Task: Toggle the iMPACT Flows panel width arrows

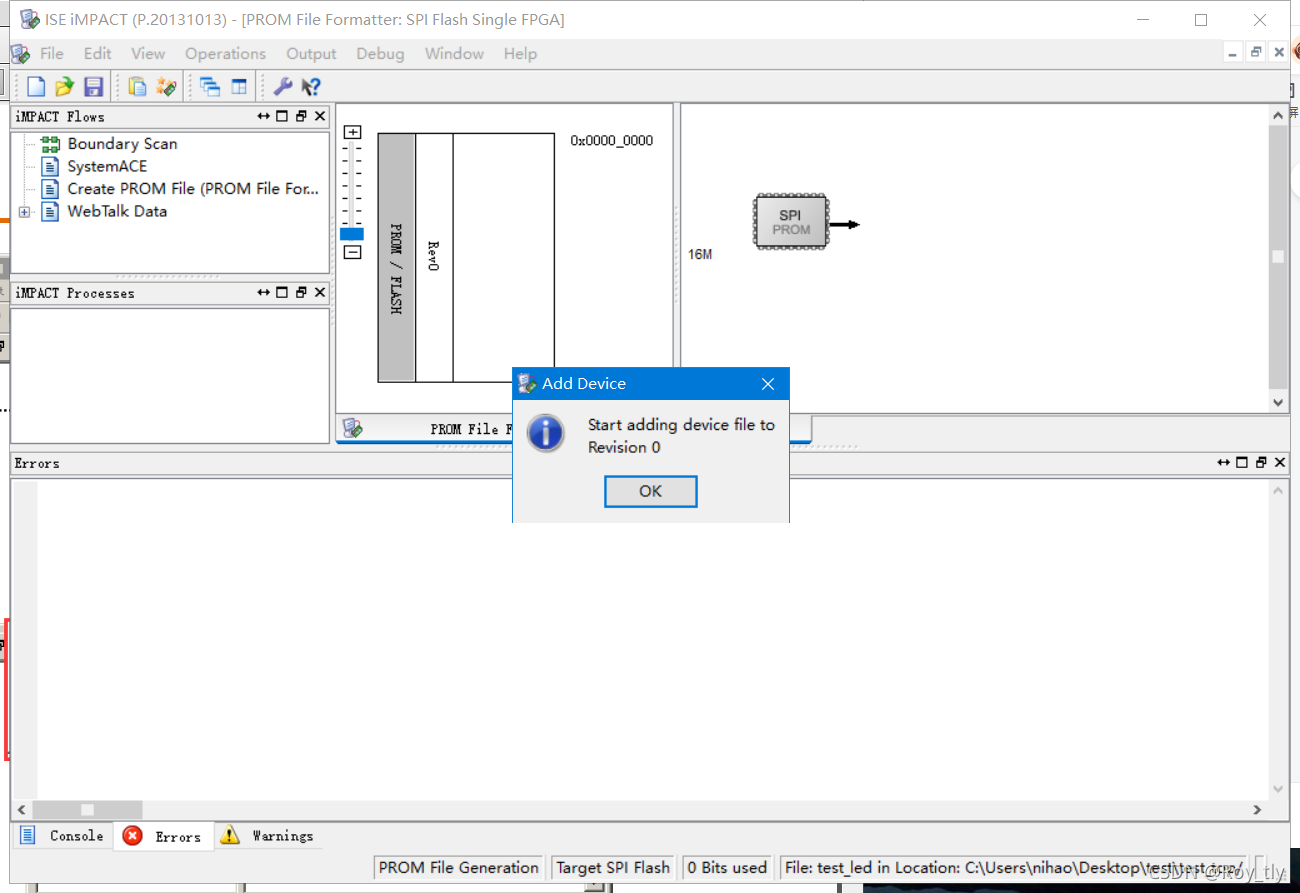Action: 264,117
